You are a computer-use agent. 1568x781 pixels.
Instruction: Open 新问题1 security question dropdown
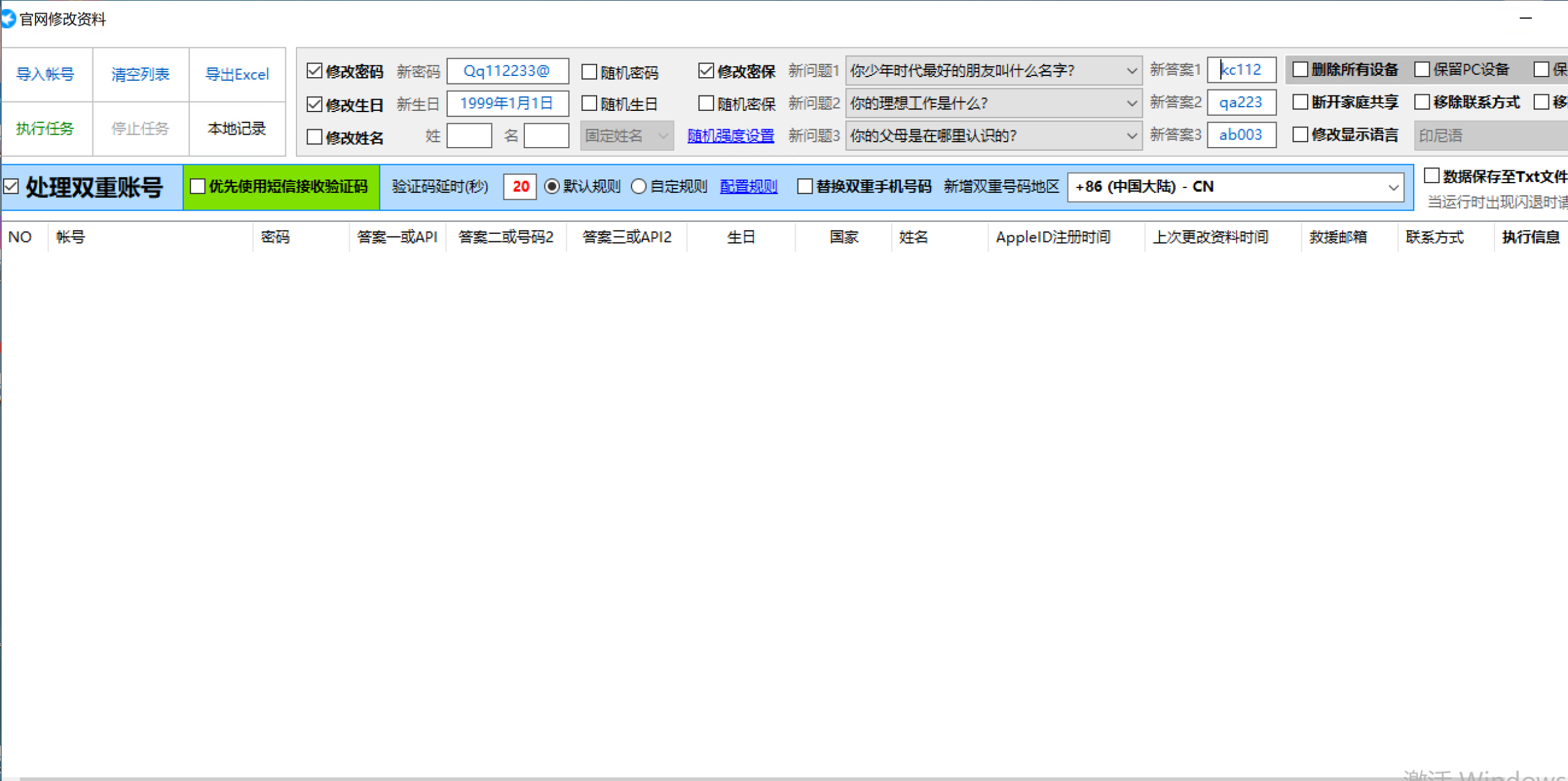(x=993, y=71)
